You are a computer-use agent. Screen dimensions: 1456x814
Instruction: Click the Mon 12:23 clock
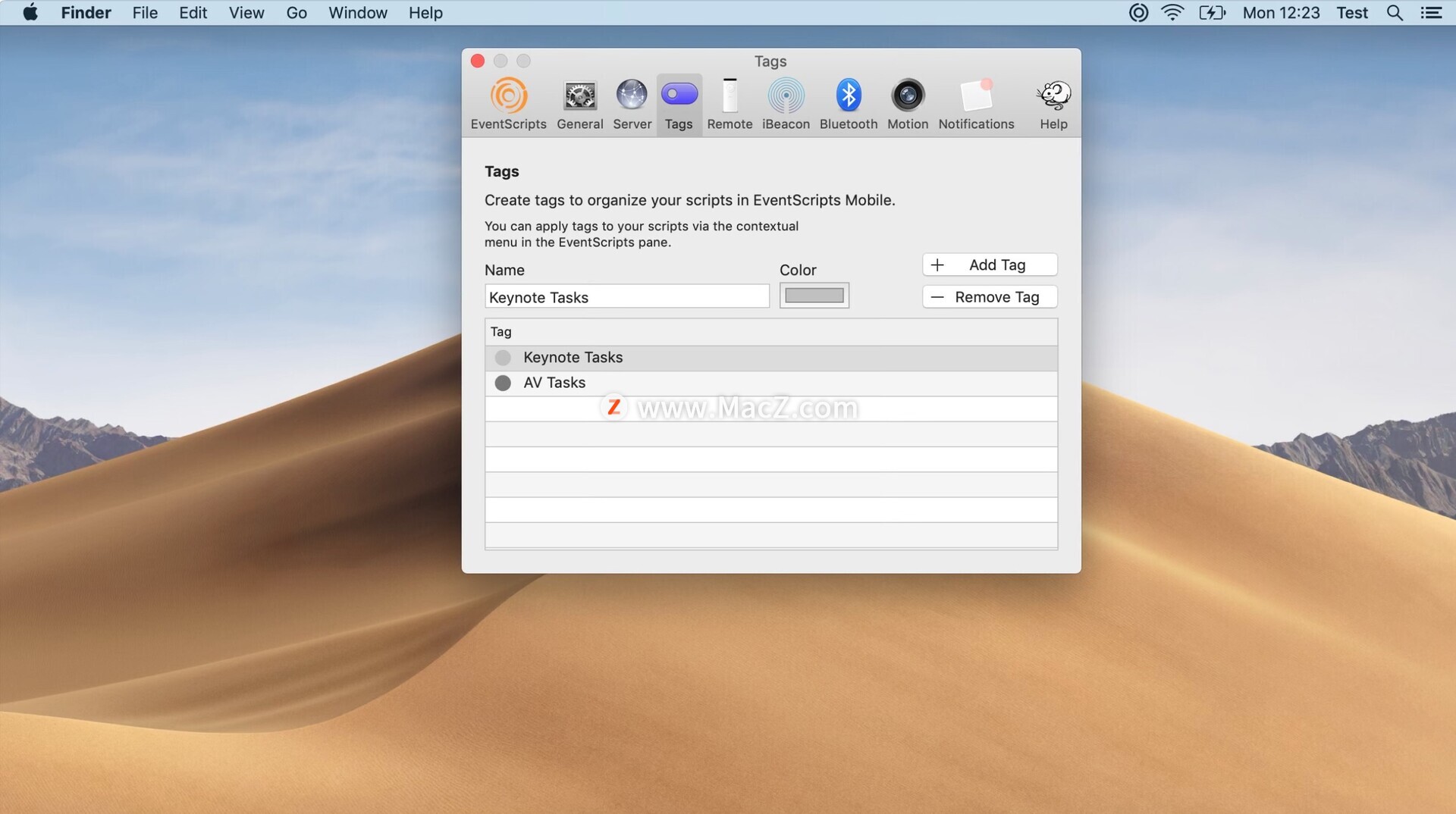click(1281, 13)
